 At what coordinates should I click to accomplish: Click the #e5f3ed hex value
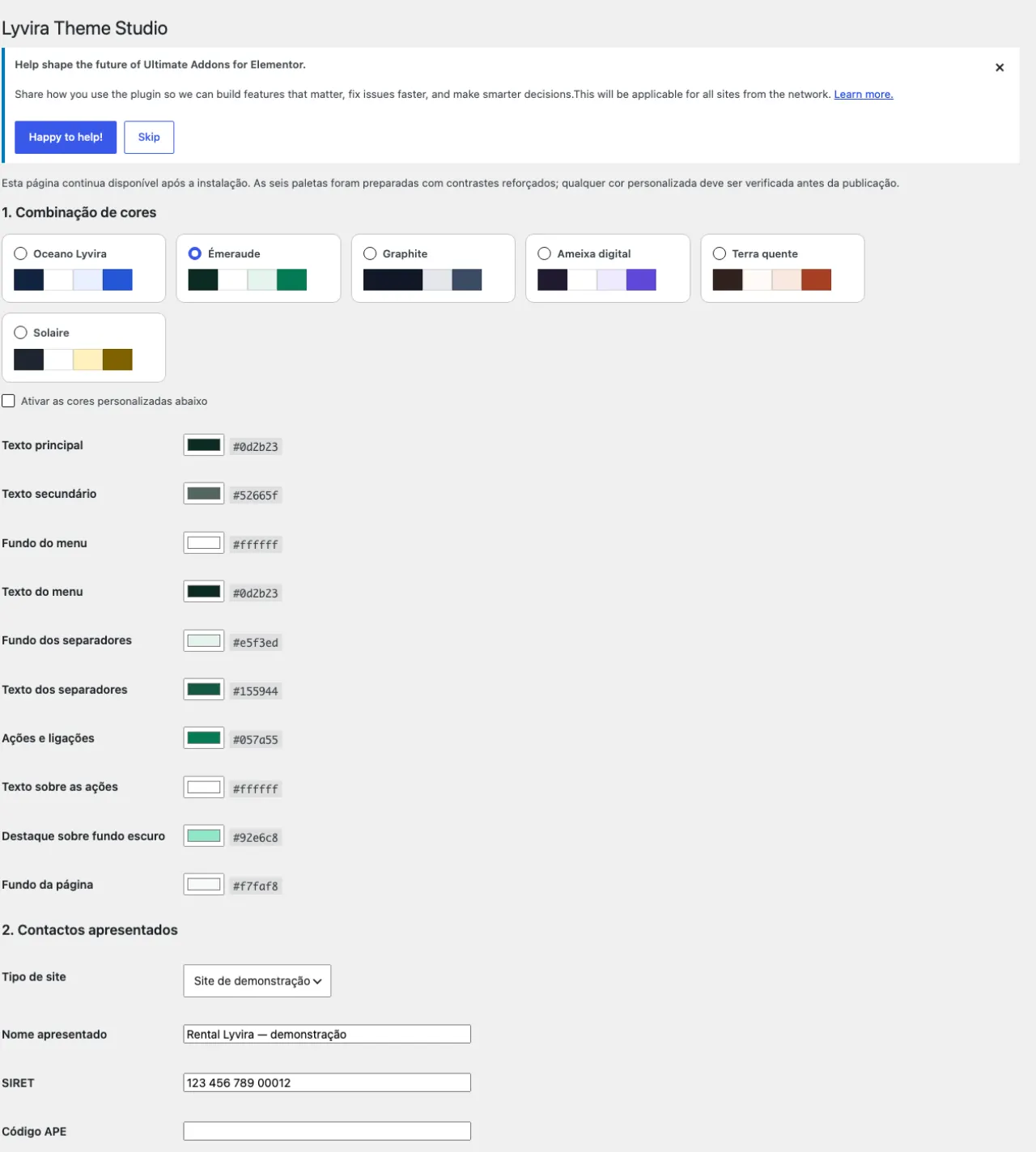pos(256,643)
